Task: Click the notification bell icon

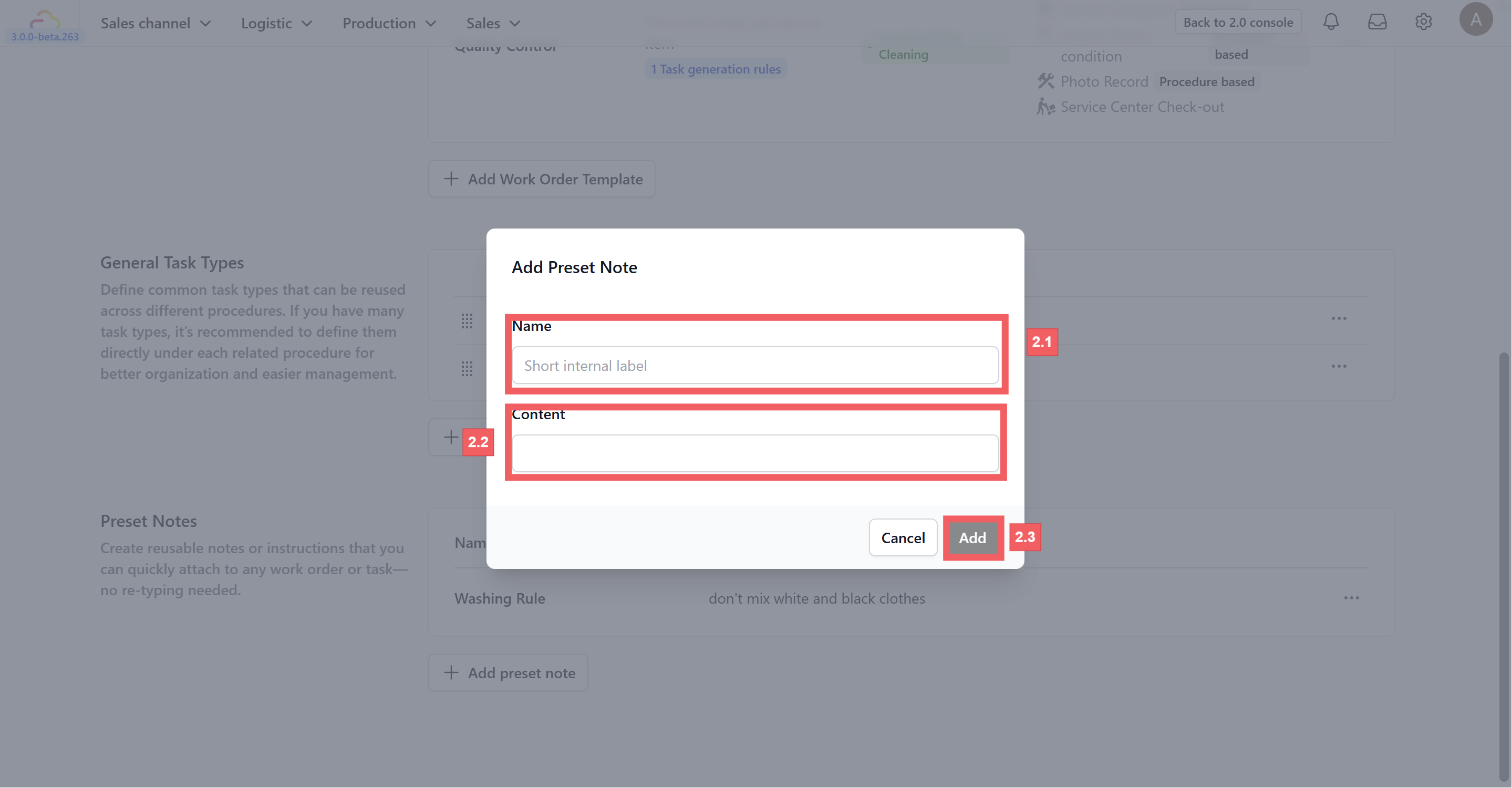Action: pos(1331,22)
